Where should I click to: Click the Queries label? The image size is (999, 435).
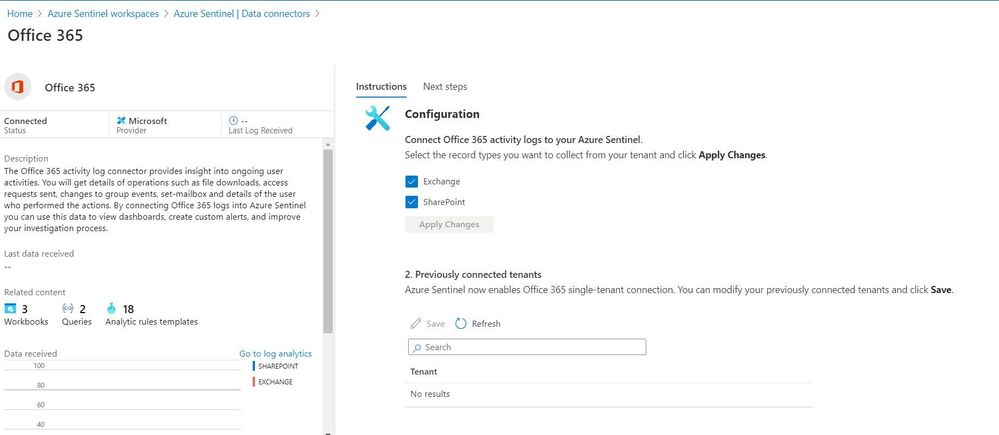click(x=76, y=322)
